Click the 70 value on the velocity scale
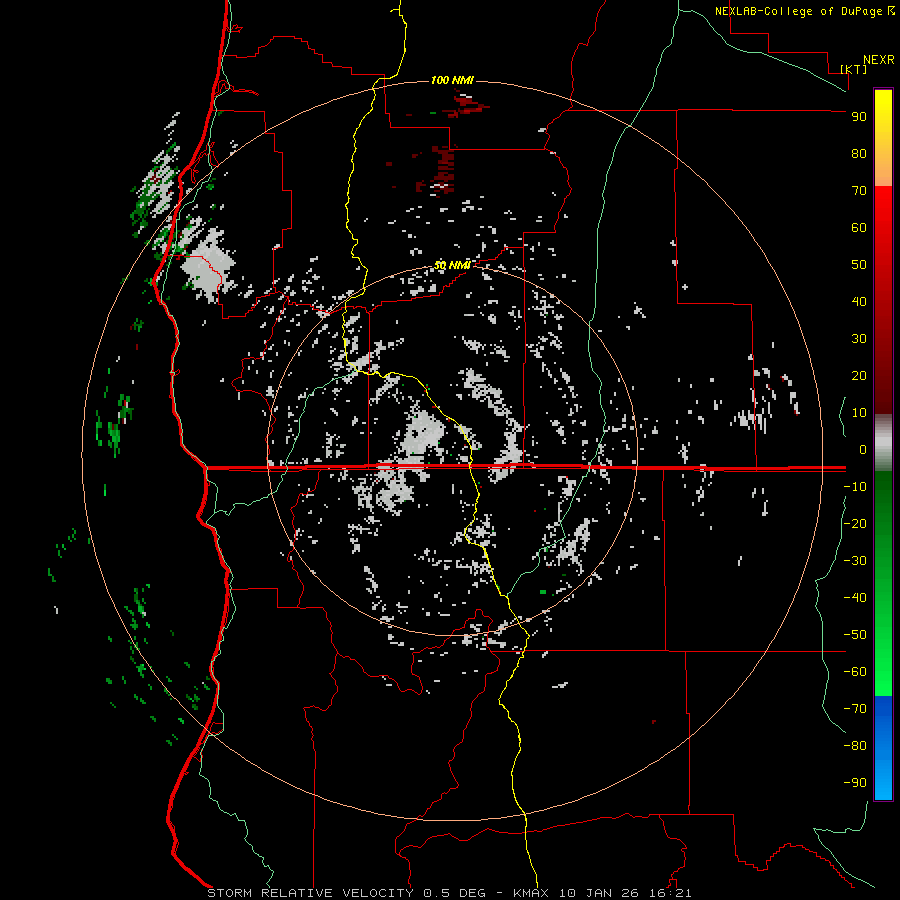 point(859,191)
